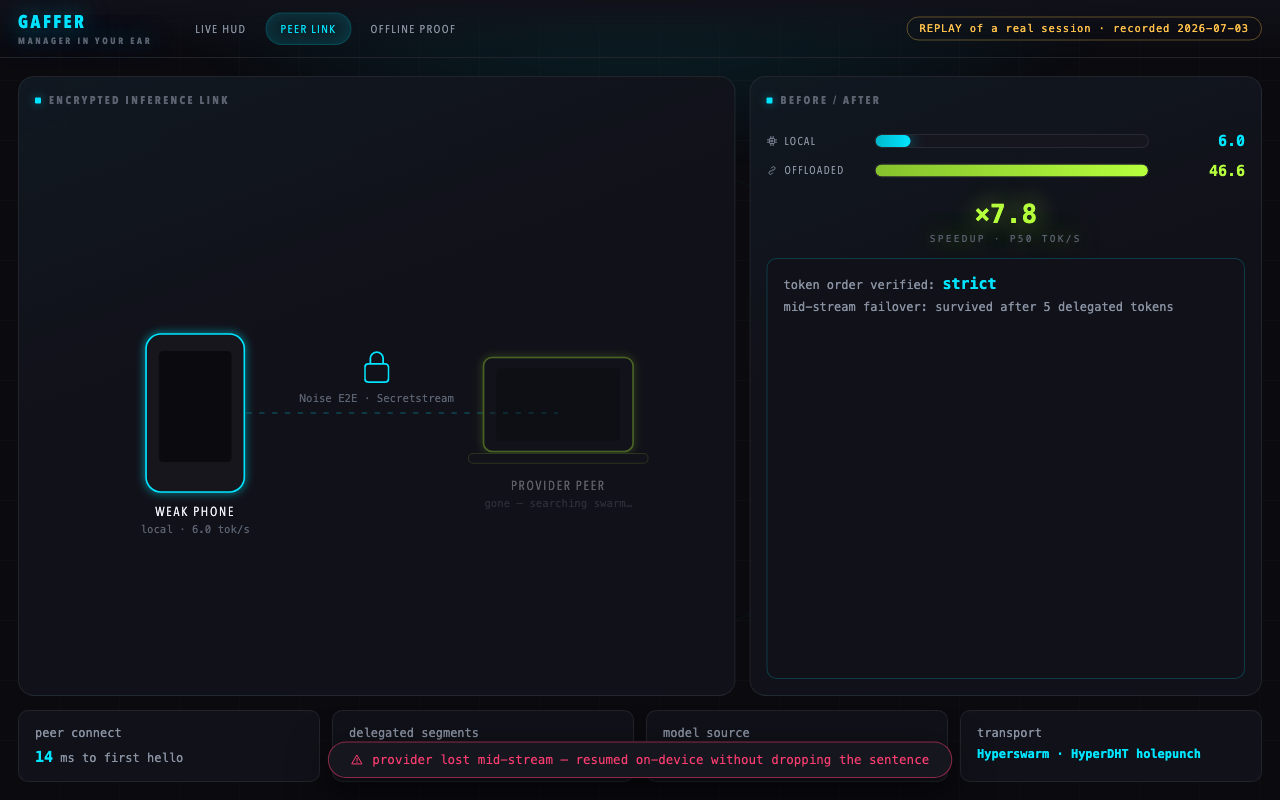Click the offloaded 46.6 value
1280x800 pixels.
(x=1227, y=171)
